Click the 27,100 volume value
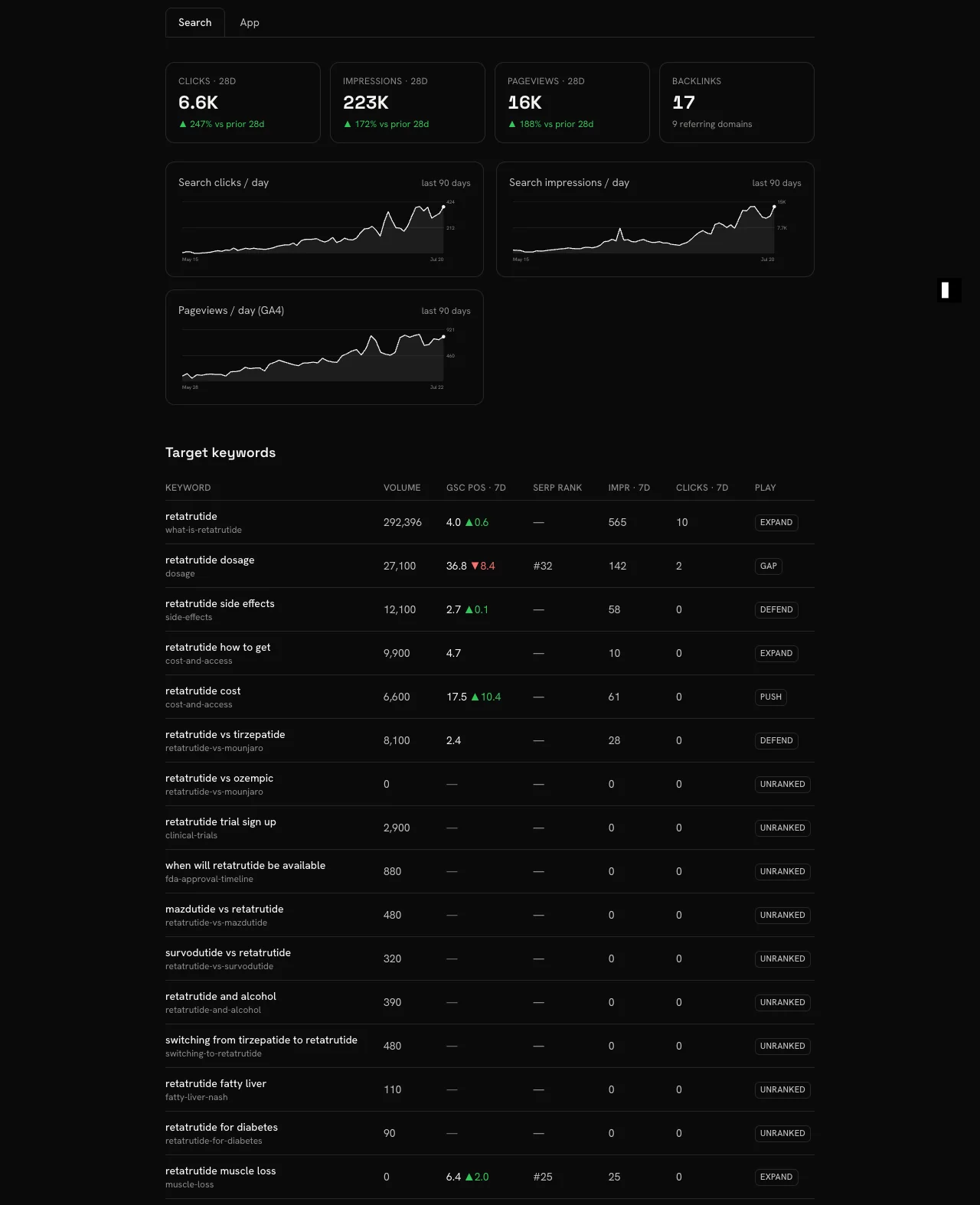 pyautogui.click(x=400, y=567)
